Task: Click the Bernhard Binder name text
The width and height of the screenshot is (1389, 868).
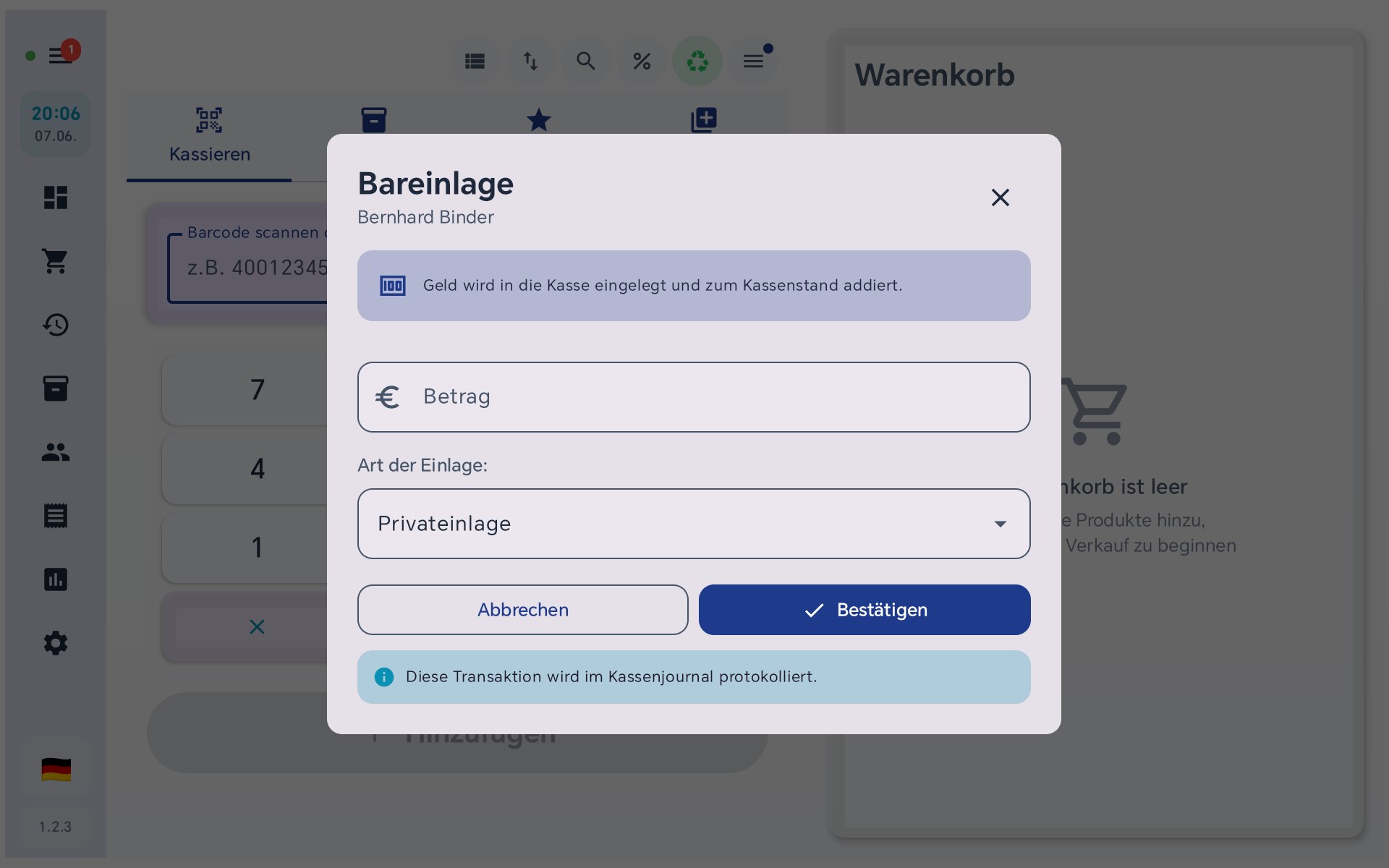Action: 425,217
